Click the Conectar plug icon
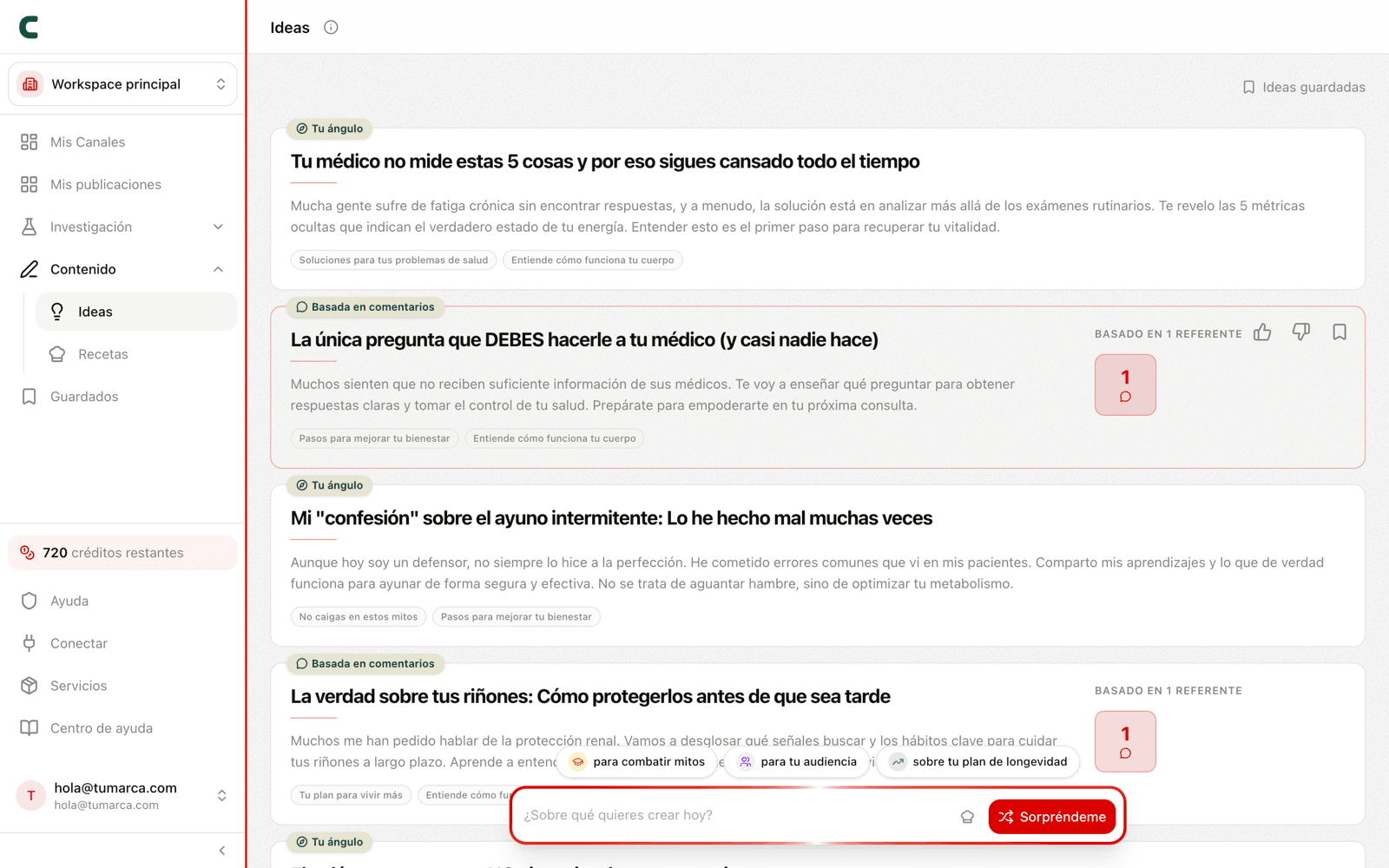 click(30, 643)
